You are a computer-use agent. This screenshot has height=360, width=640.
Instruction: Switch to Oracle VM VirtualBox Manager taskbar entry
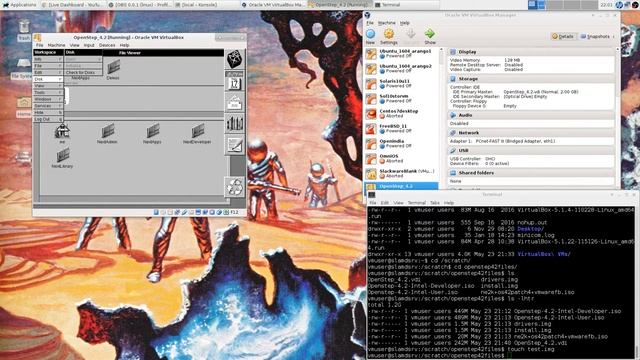[x=273, y=5]
